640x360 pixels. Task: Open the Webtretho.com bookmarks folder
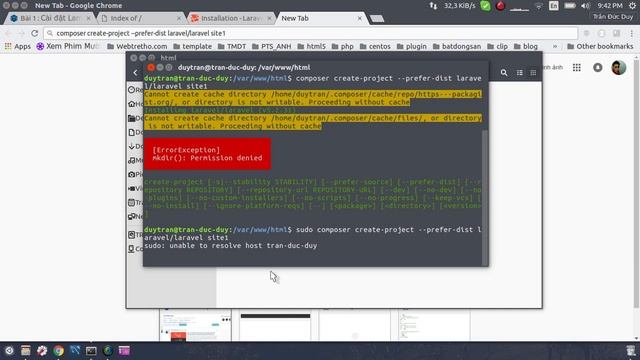coord(137,47)
